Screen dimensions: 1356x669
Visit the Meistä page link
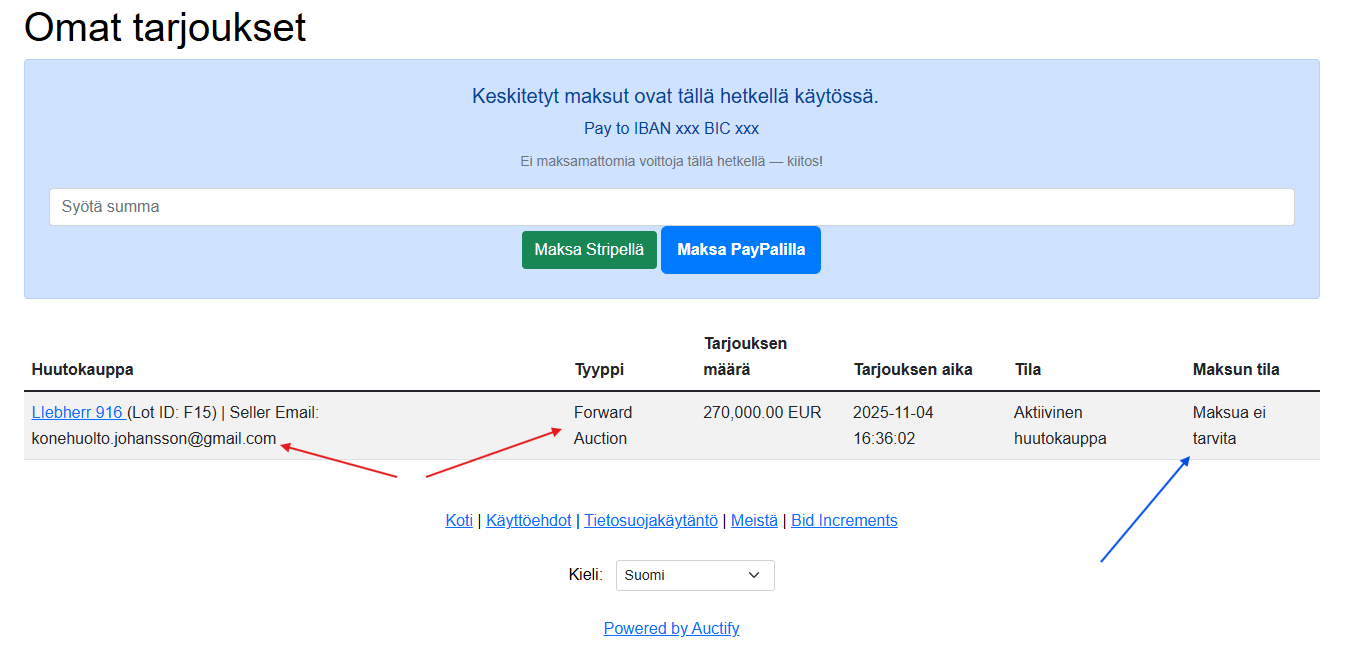click(x=754, y=520)
